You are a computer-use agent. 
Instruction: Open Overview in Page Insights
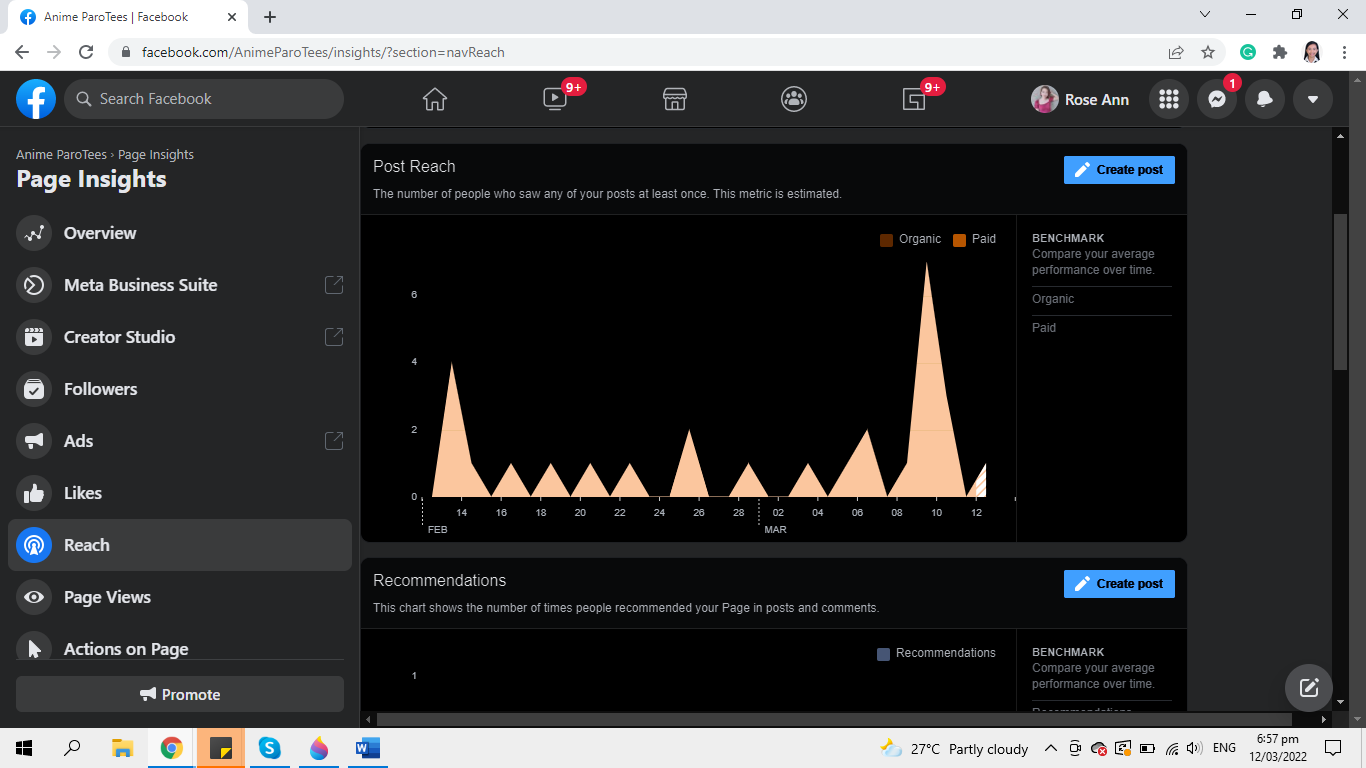coord(180,233)
